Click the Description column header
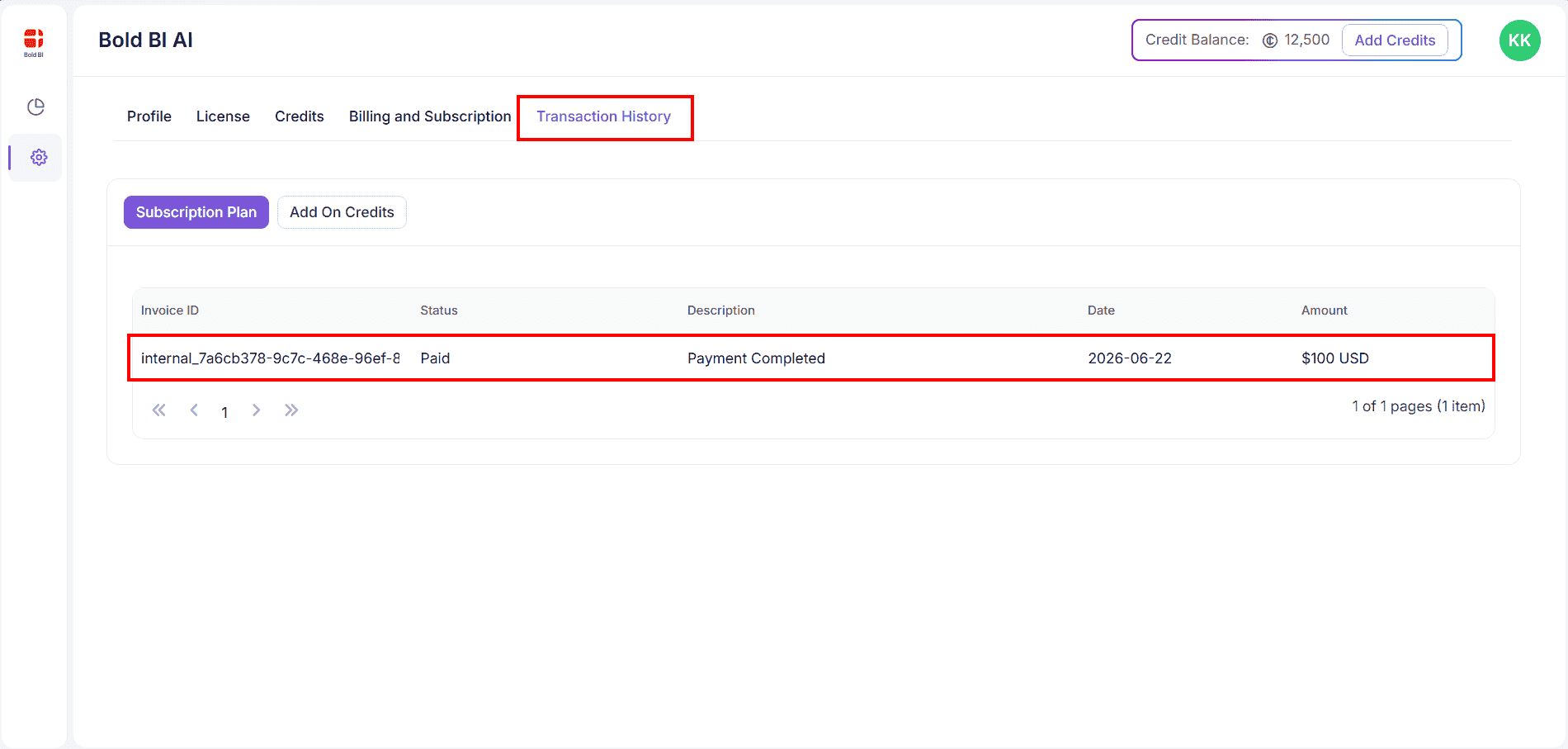 721,311
